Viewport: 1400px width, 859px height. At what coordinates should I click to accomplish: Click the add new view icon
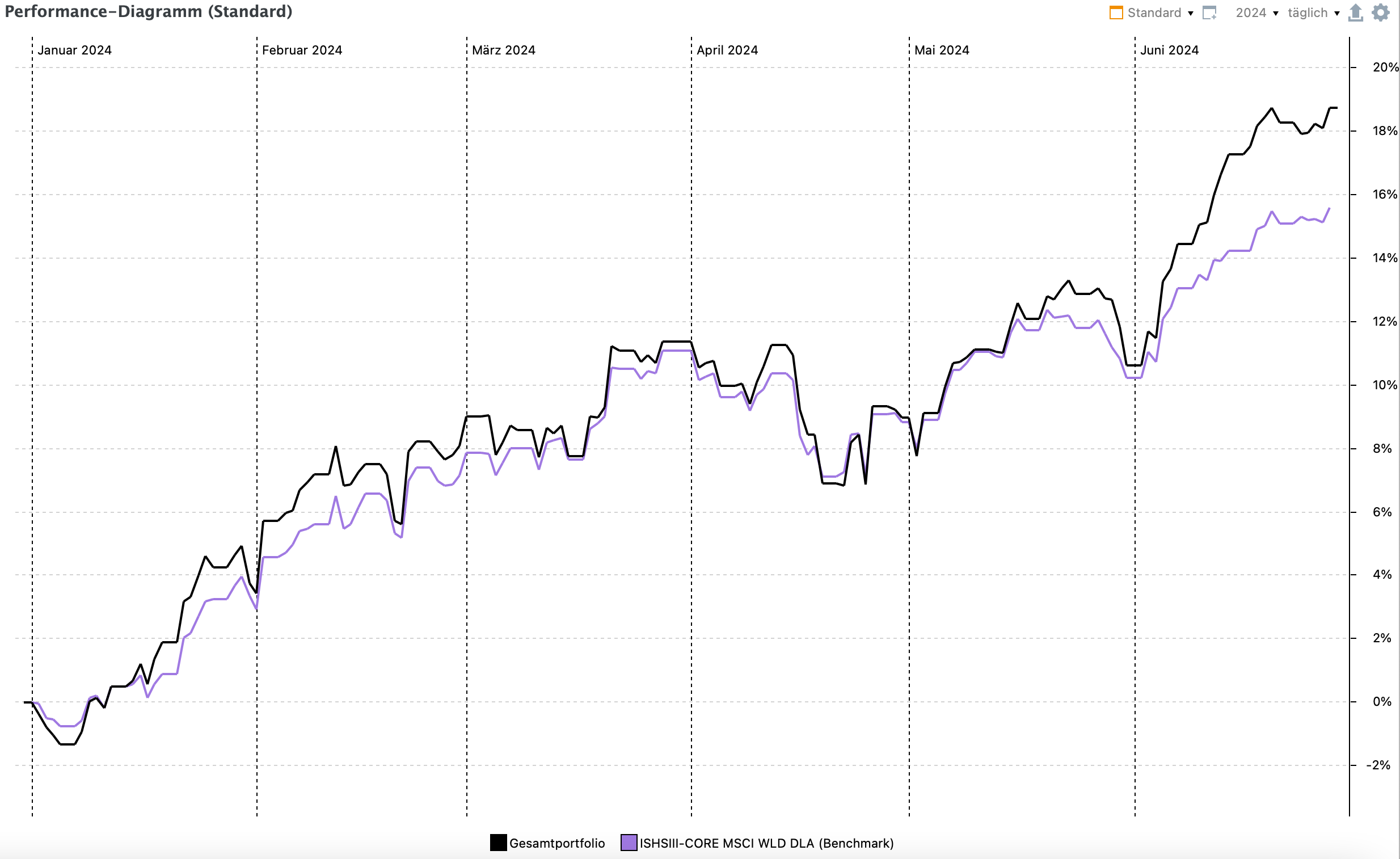[x=1209, y=12]
